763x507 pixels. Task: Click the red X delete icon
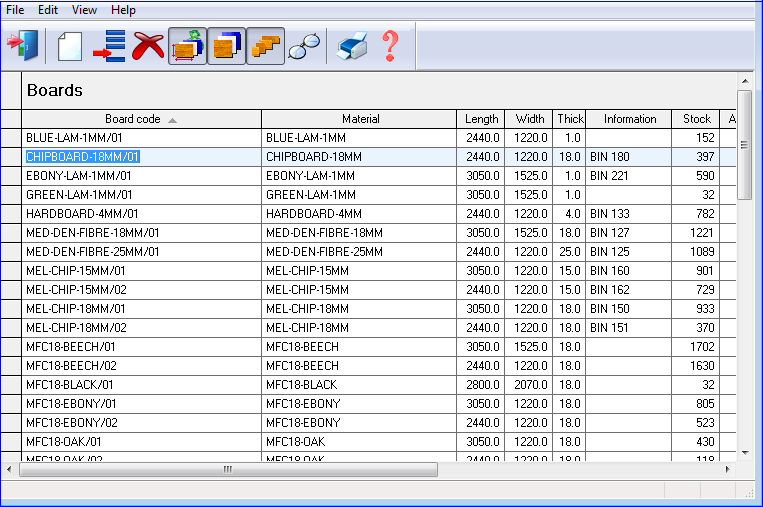148,46
